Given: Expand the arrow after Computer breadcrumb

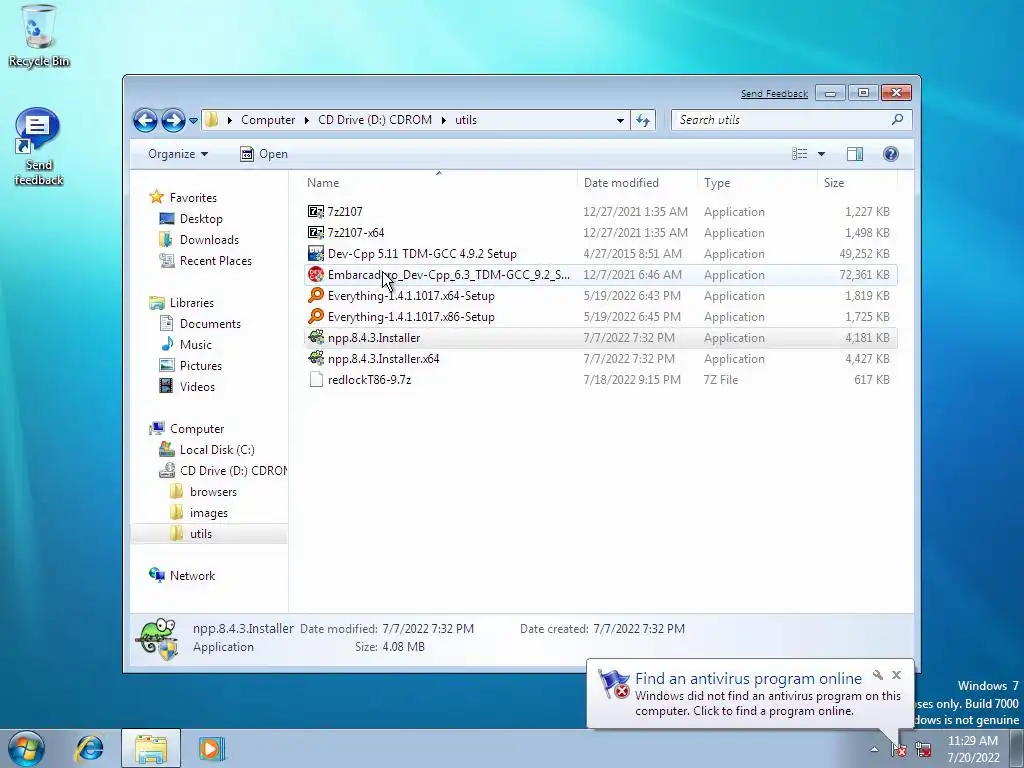Looking at the screenshot, I should coord(306,120).
